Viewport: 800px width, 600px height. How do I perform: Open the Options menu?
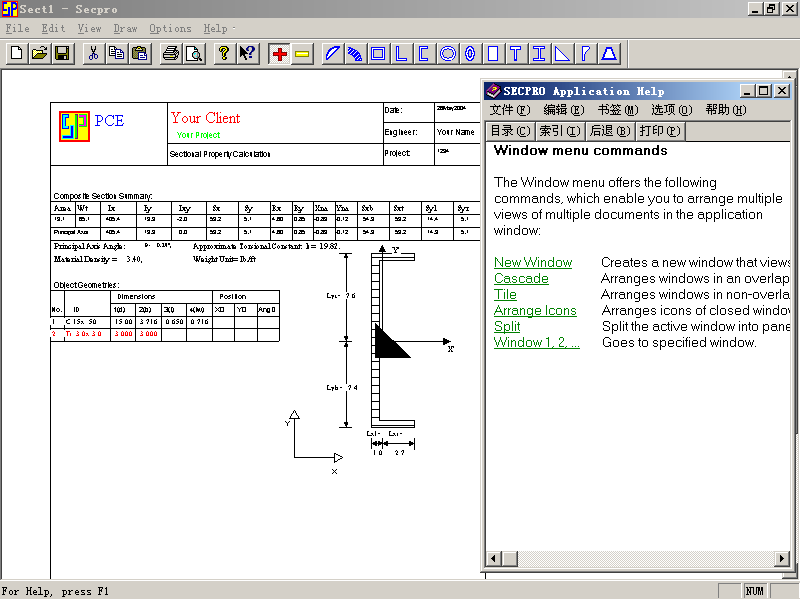(170, 29)
